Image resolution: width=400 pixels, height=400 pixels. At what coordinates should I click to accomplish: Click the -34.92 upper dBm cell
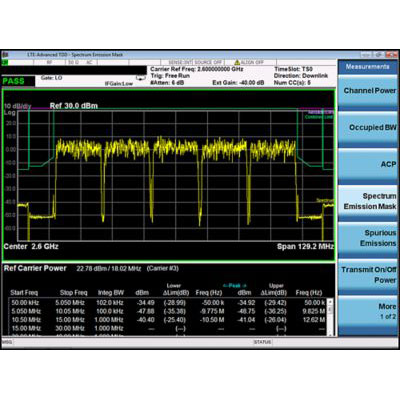click(246, 303)
